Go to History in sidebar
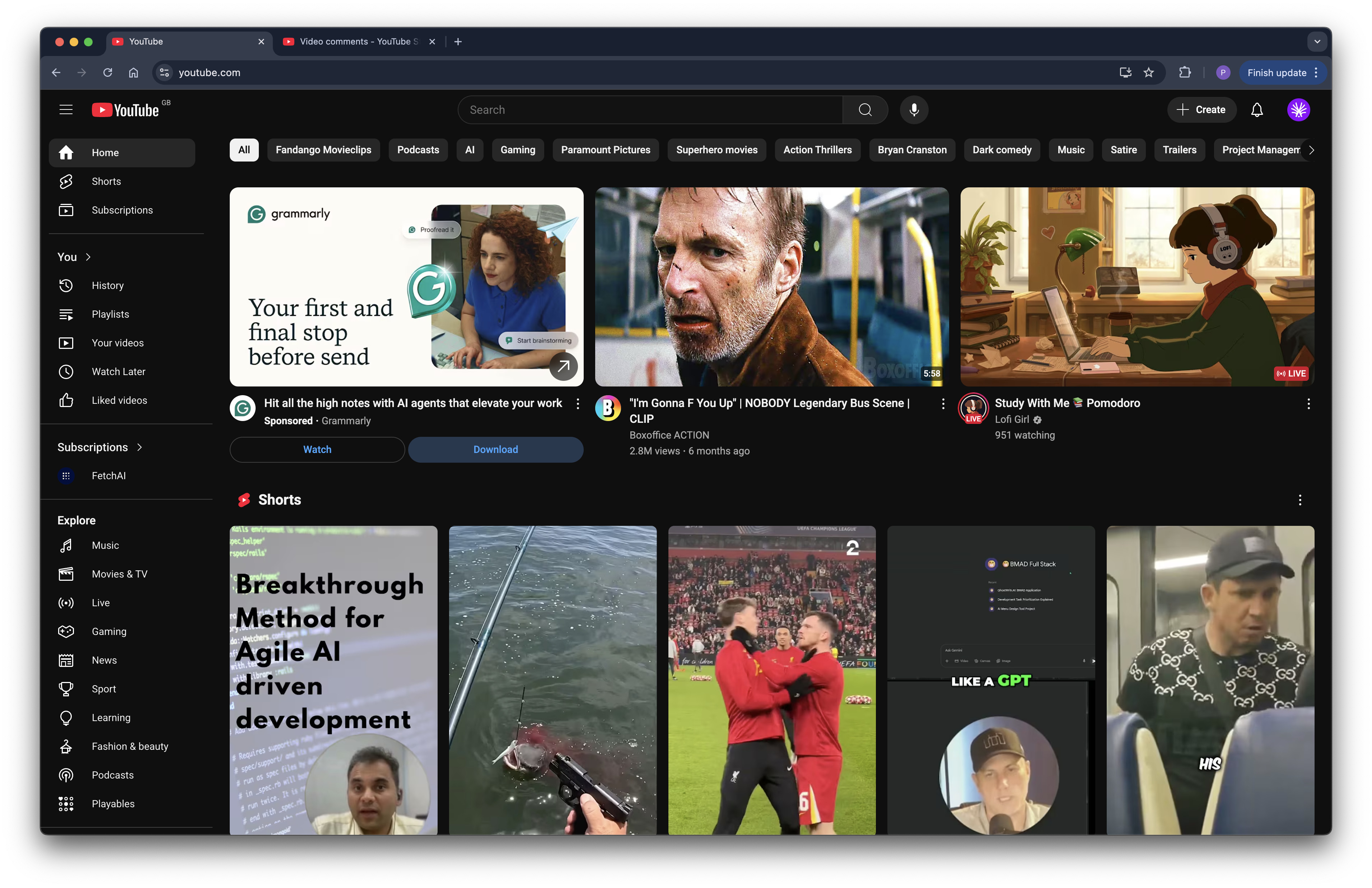The width and height of the screenshot is (1372, 888). [x=107, y=285]
